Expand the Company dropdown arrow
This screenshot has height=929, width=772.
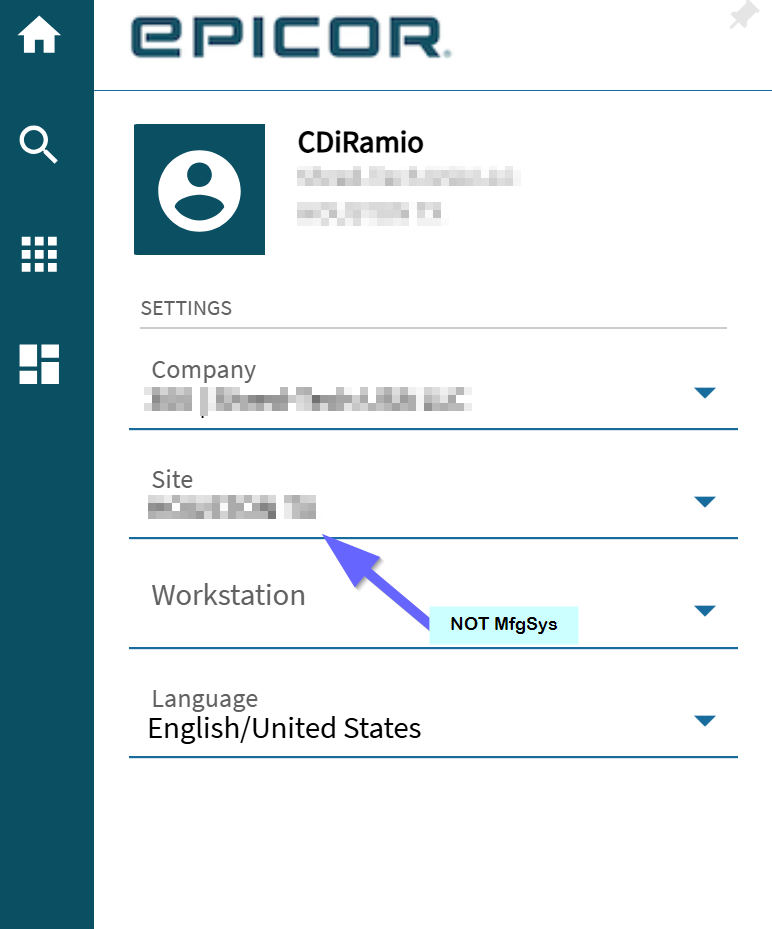point(704,392)
